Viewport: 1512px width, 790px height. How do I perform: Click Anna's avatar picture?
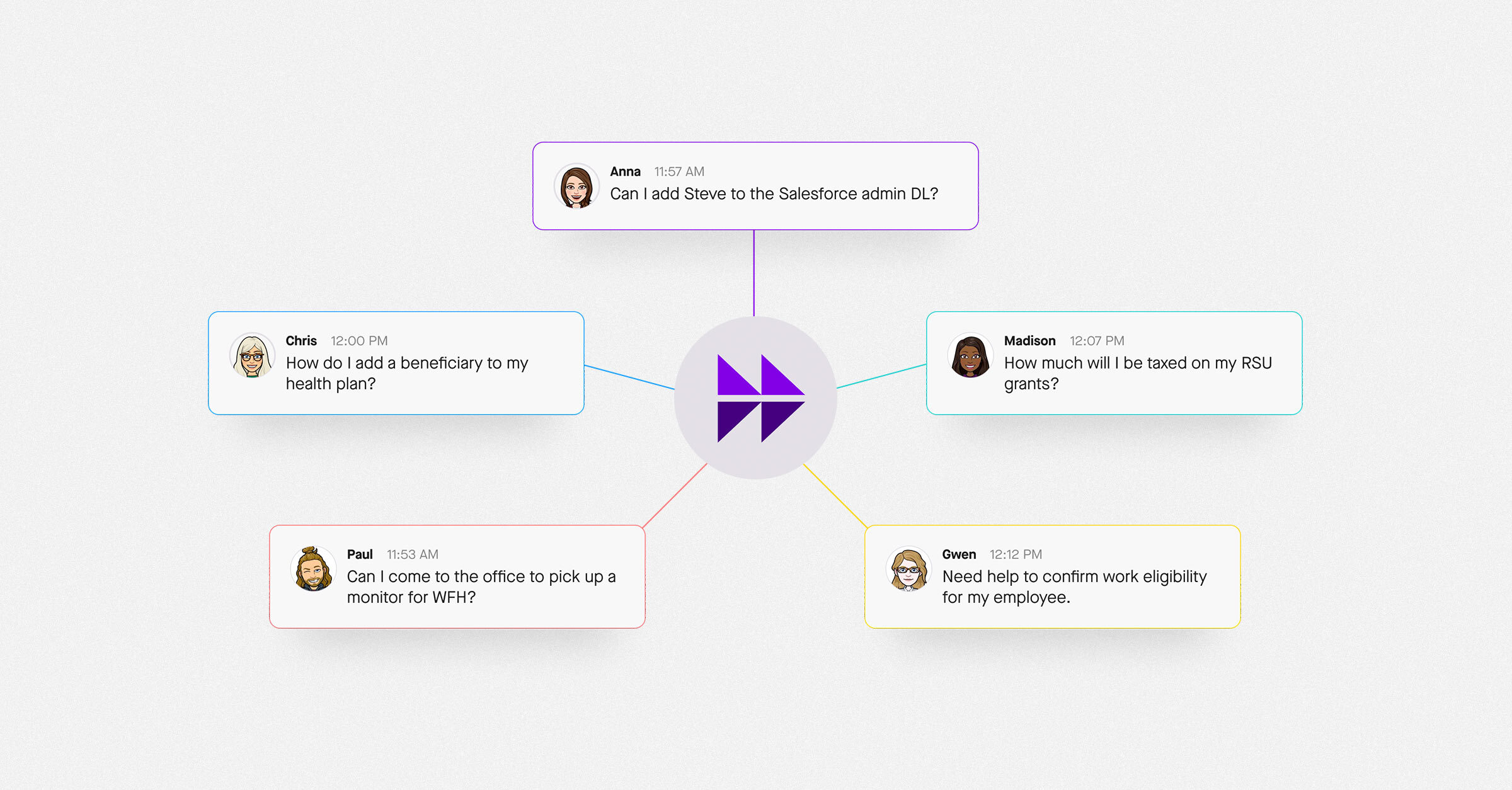(x=576, y=186)
